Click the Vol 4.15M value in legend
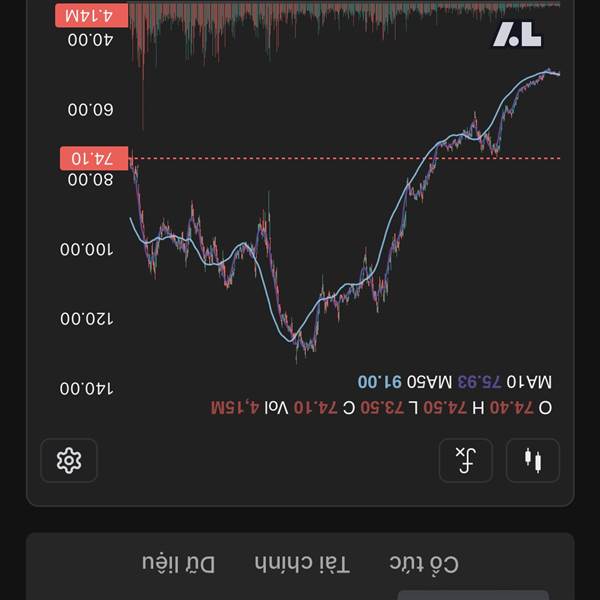 tap(249, 407)
